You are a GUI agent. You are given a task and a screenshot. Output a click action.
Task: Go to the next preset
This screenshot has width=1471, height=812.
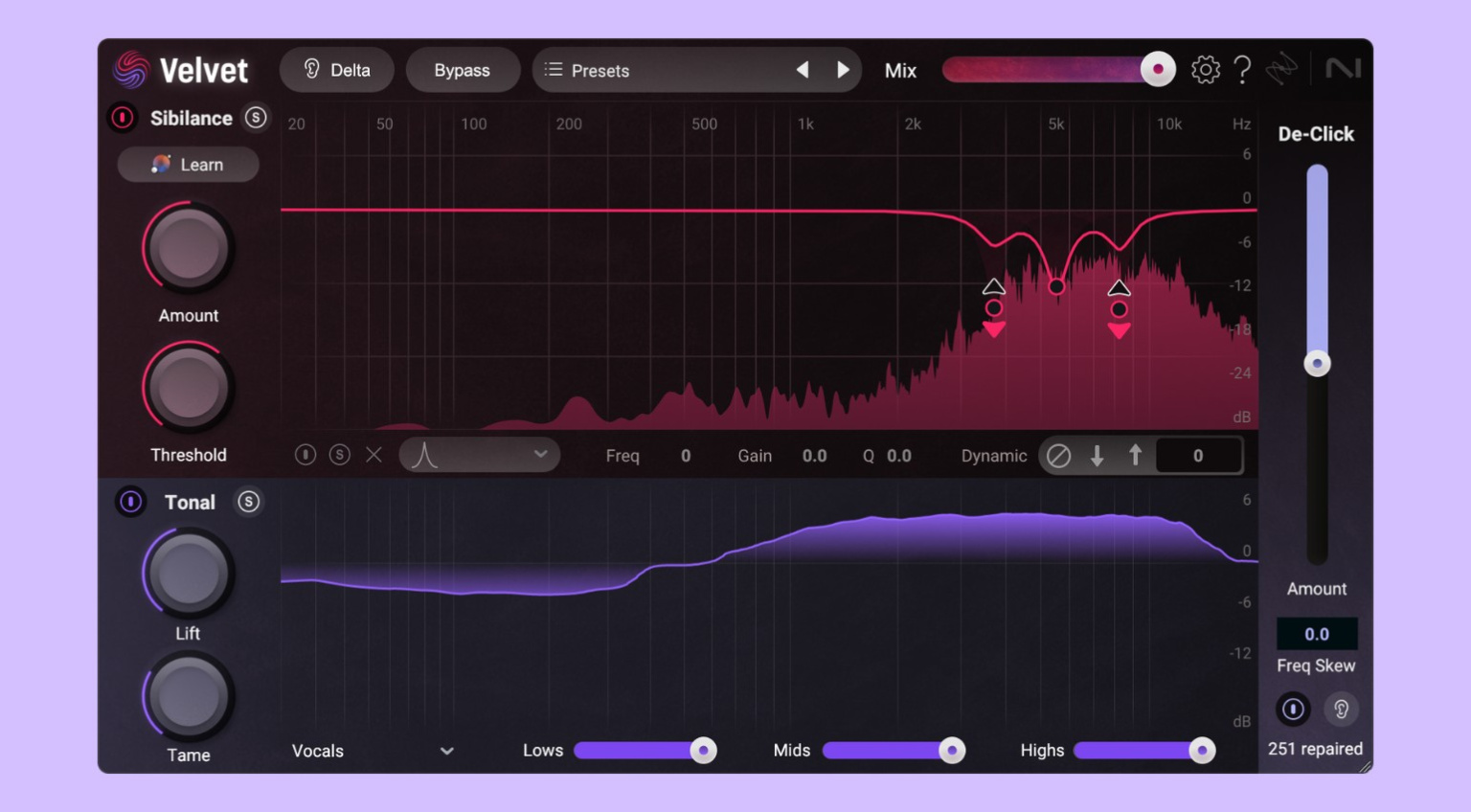pos(843,70)
